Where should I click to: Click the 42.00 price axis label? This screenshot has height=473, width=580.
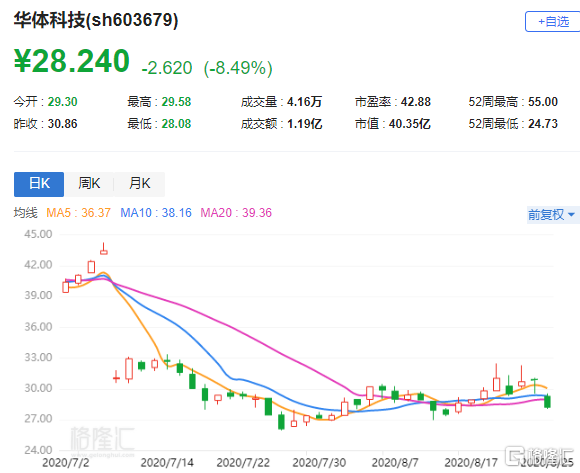click(38, 265)
